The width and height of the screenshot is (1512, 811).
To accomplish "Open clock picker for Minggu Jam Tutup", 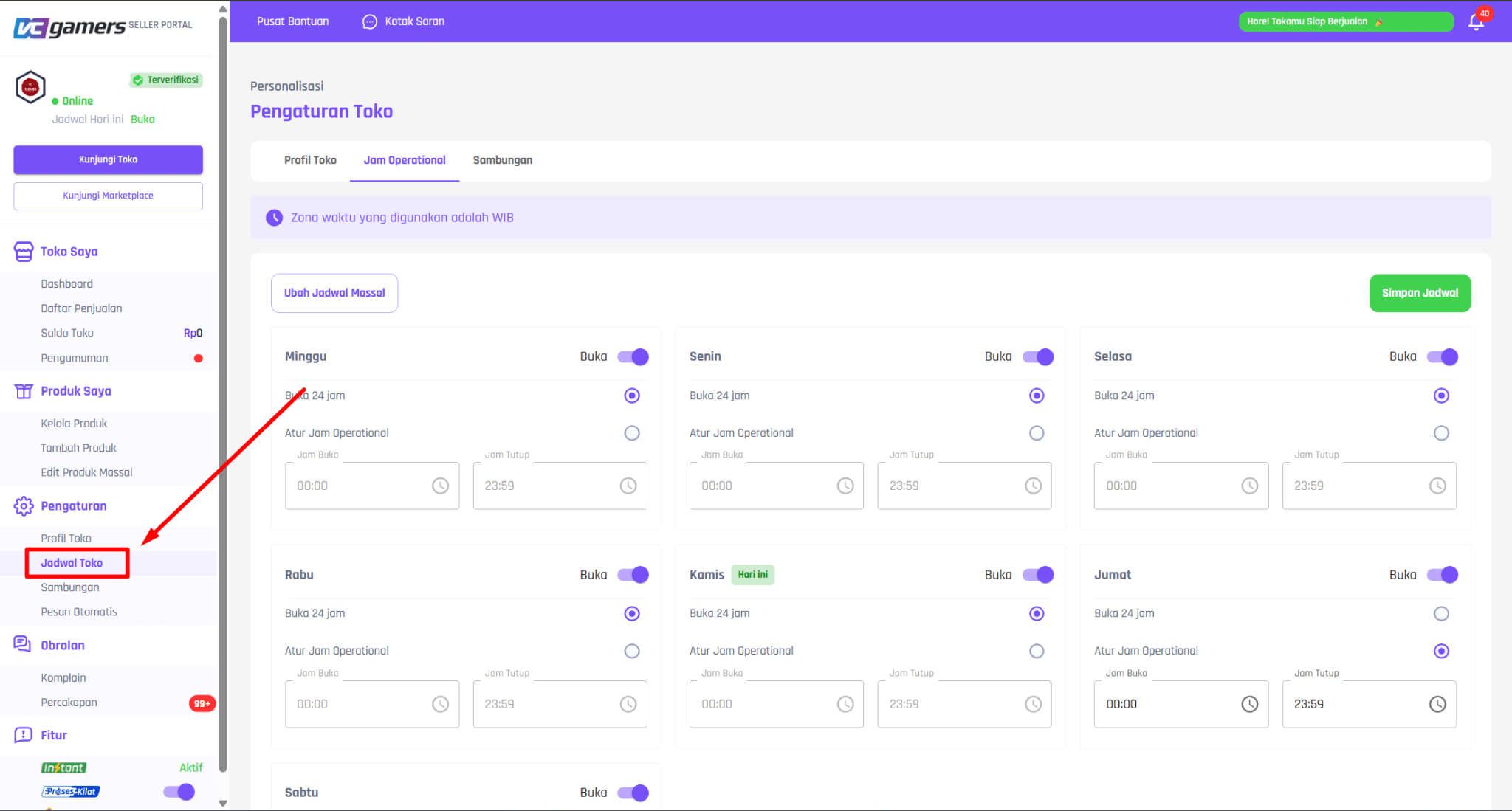I will [628, 486].
